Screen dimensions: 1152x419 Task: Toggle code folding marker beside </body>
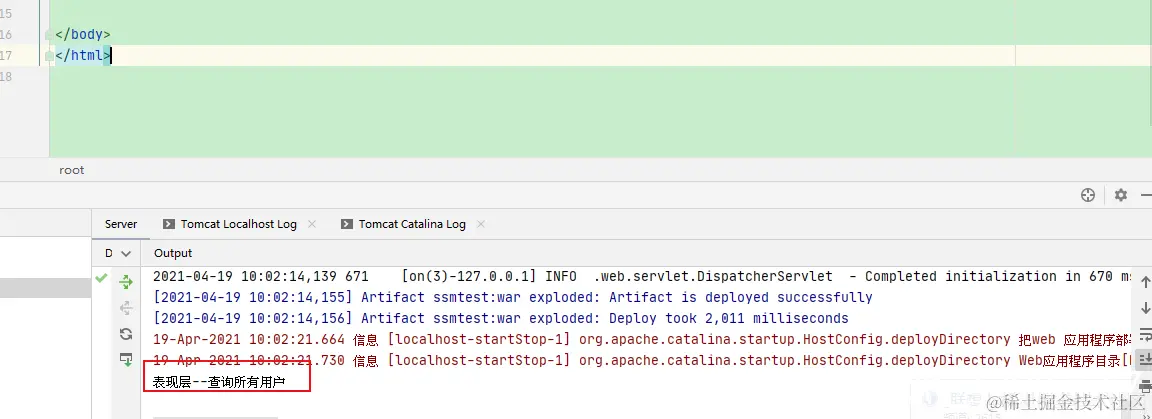click(x=49, y=35)
